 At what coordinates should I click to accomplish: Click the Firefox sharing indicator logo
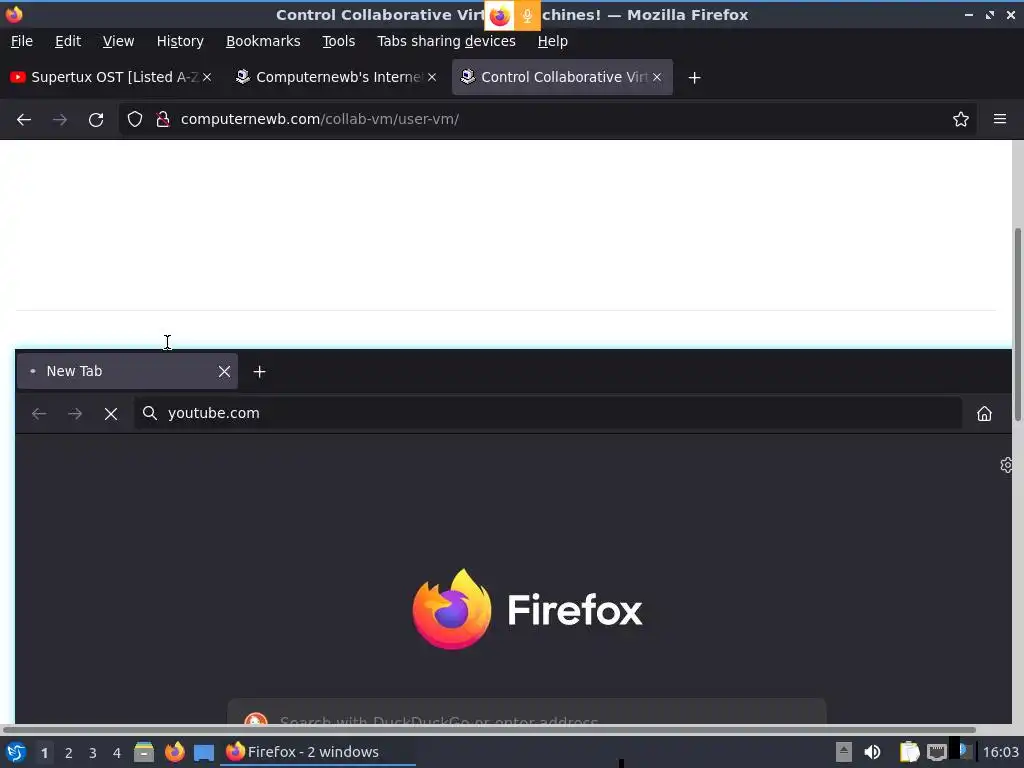coord(500,16)
